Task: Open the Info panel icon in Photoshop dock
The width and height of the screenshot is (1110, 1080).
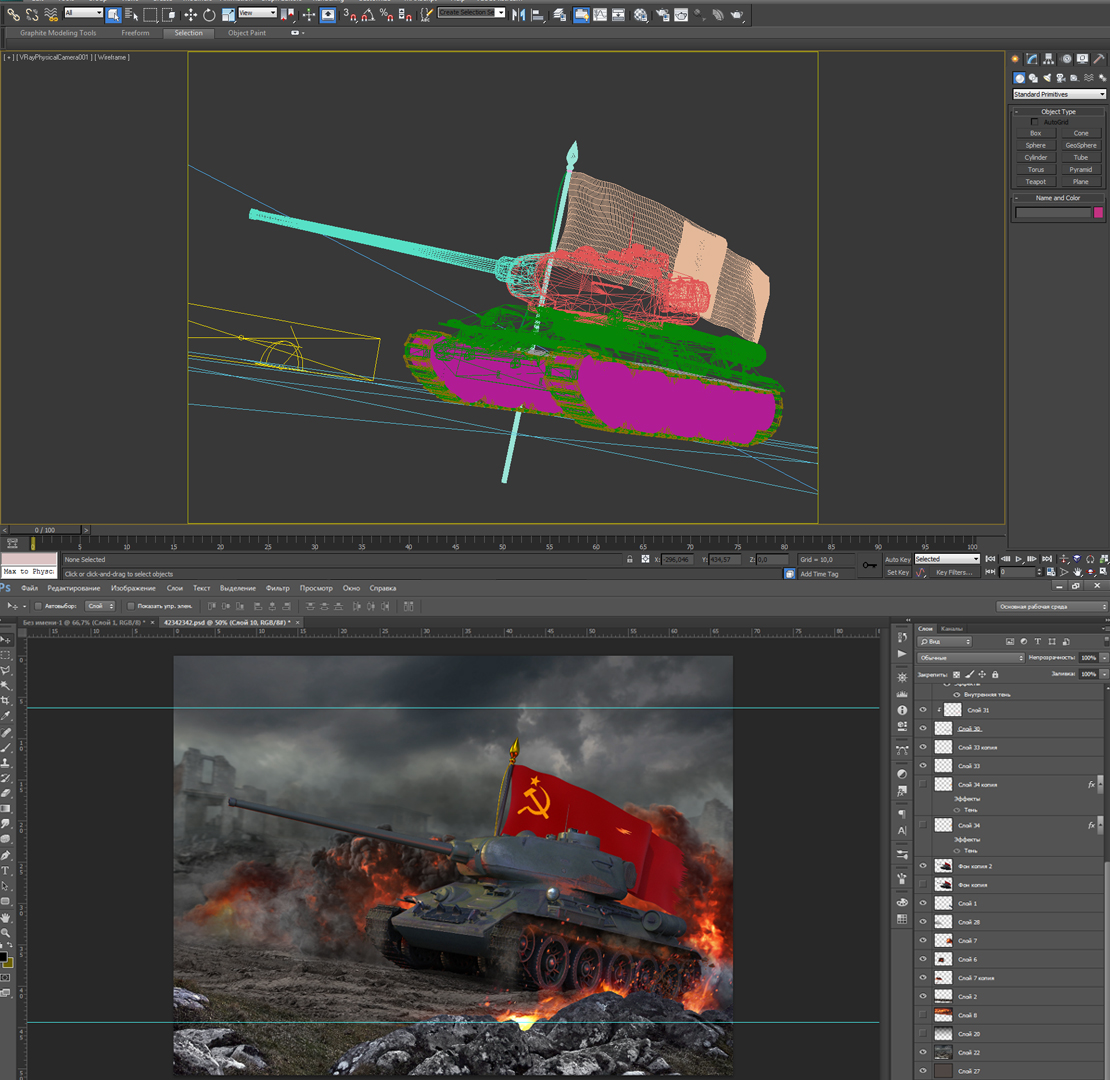Action: tap(902, 710)
